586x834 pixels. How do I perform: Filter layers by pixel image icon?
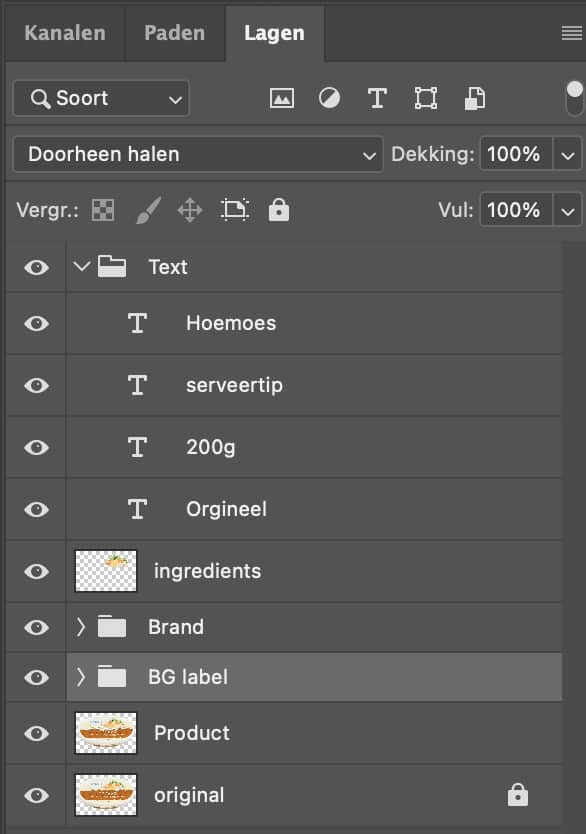click(281, 98)
